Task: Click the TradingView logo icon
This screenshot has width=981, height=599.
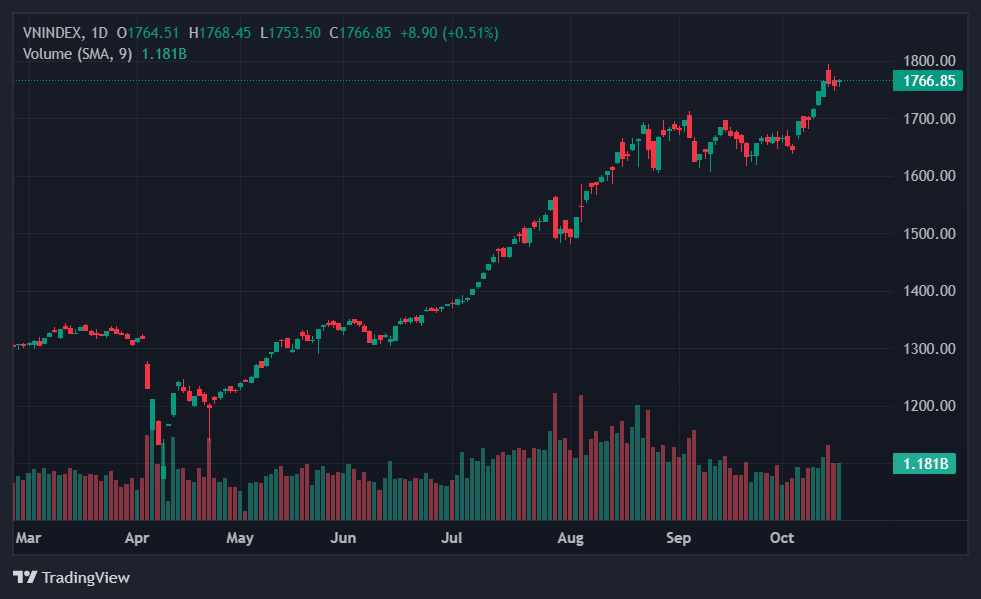Action: tap(25, 577)
